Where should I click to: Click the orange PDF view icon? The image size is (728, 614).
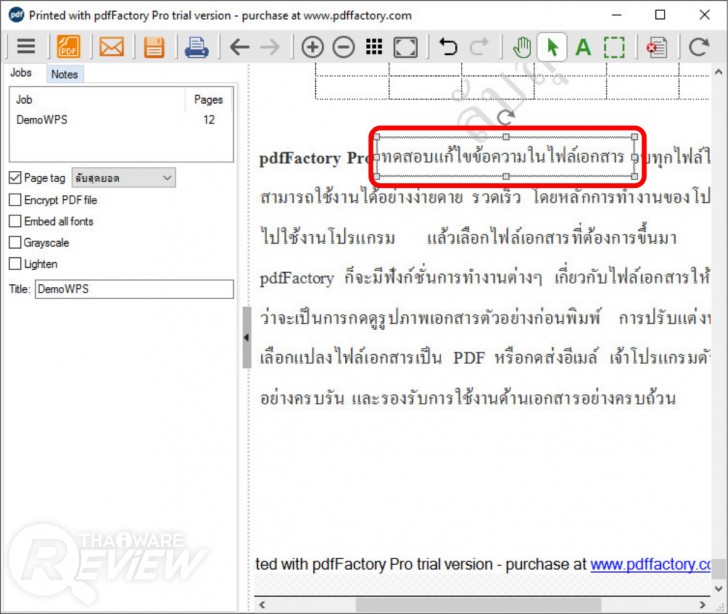[68, 46]
